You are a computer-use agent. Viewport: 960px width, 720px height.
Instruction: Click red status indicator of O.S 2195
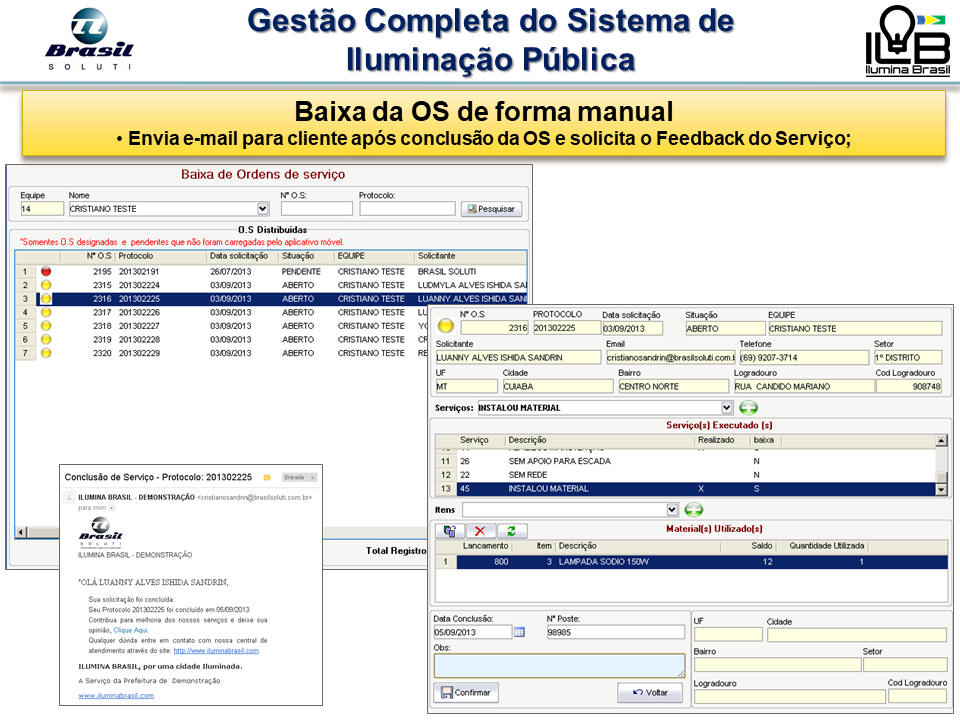(46, 272)
